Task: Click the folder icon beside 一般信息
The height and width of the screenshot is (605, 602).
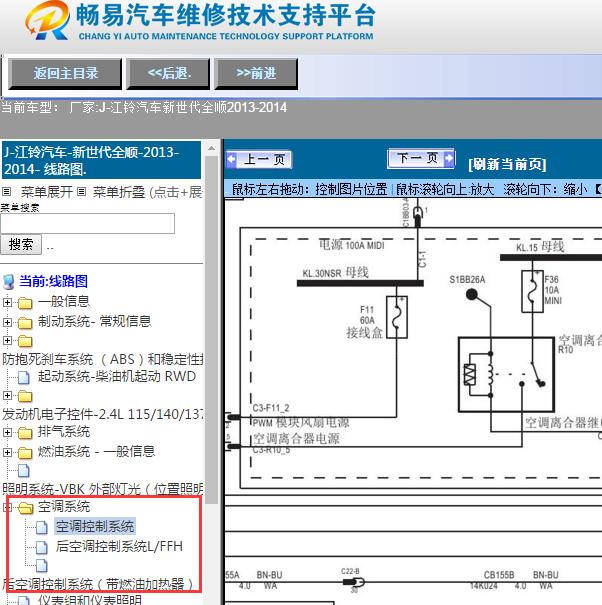Action: point(25,302)
